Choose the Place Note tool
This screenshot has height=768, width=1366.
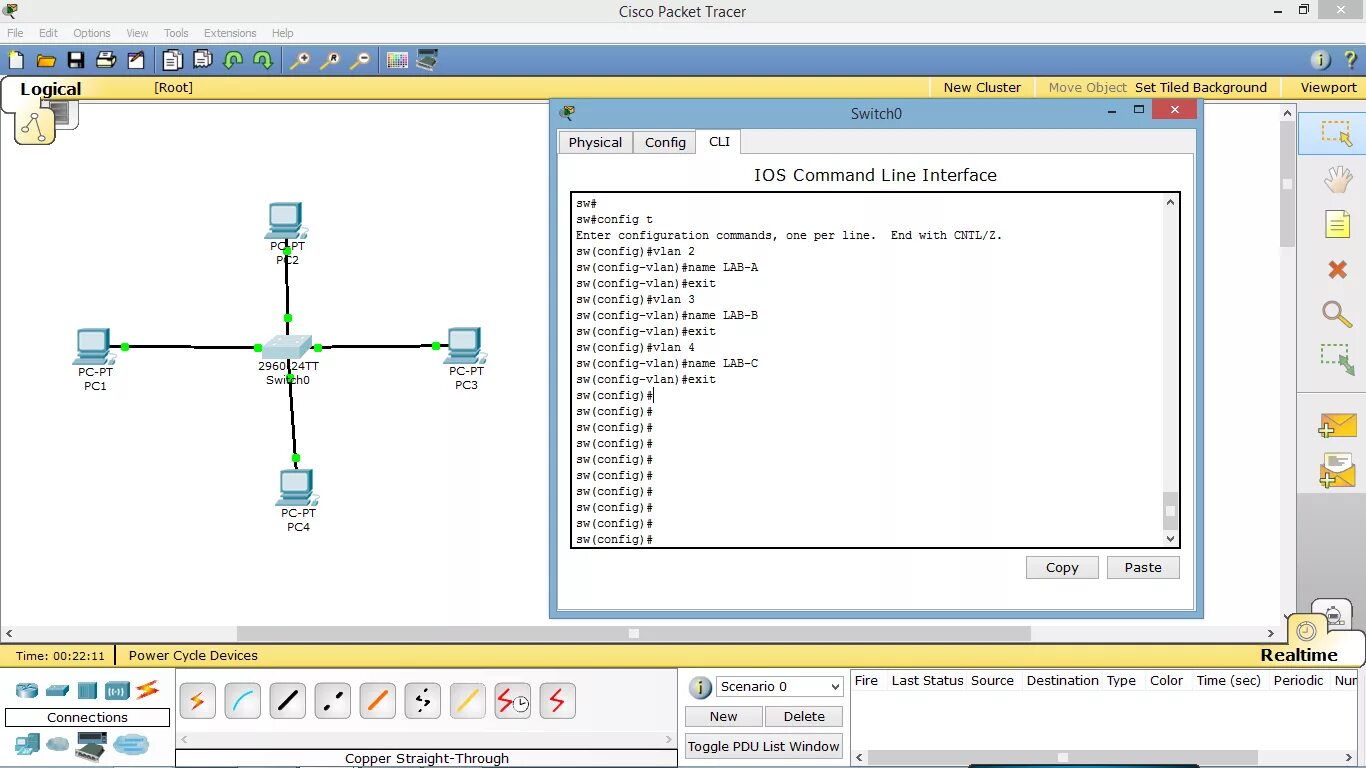point(1337,224)
